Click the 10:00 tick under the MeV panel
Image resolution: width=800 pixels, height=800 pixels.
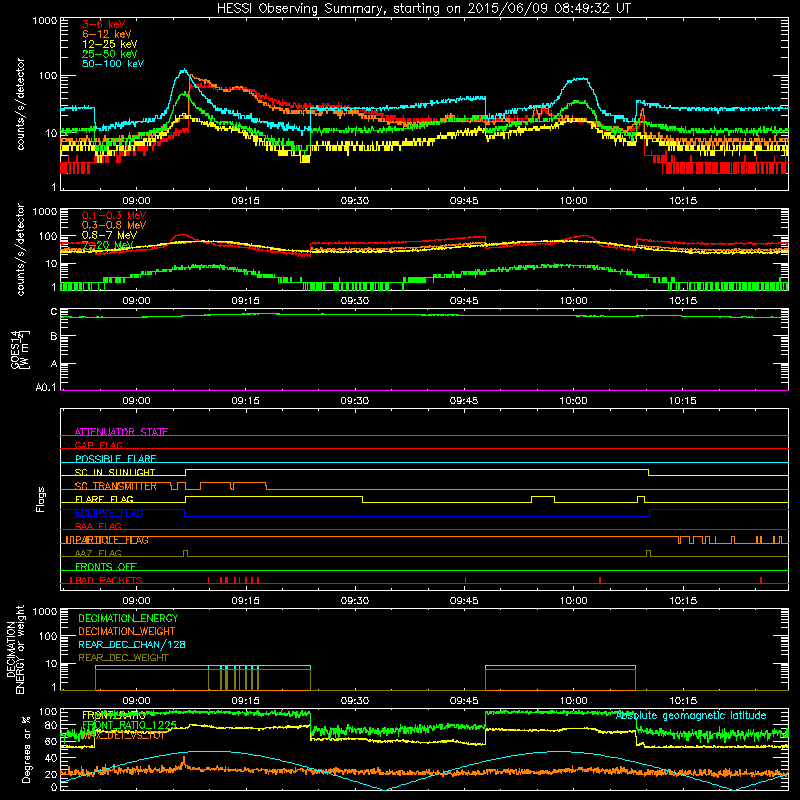coord(573,301)
